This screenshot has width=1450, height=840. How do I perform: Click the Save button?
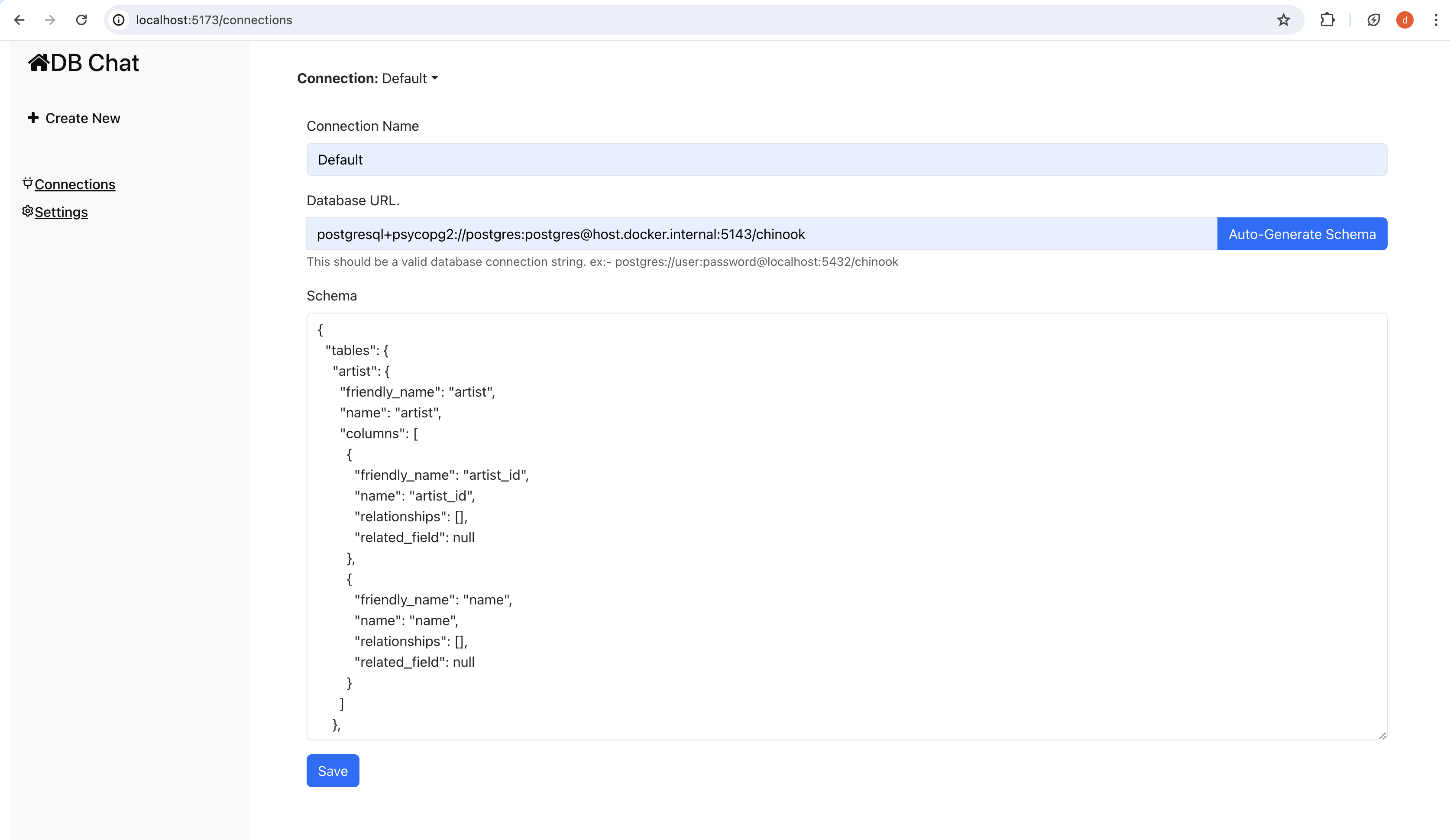(x=333, y=771)
